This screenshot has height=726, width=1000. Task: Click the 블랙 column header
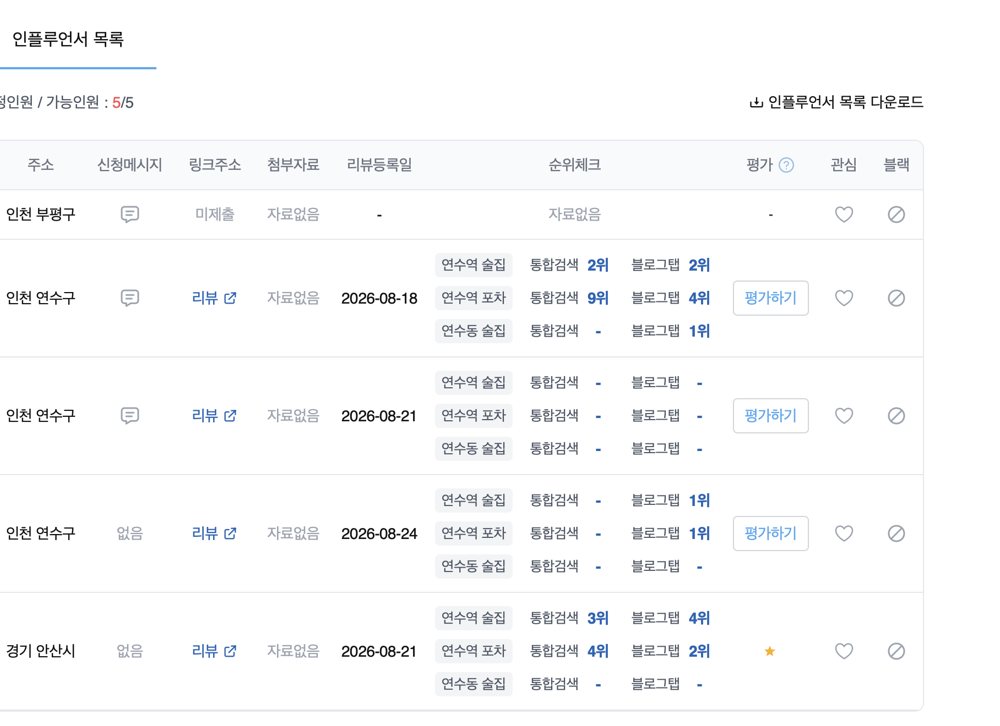896,165
